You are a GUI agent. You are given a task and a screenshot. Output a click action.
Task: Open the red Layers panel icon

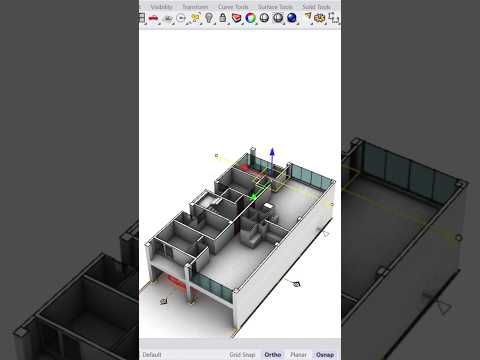236,18
